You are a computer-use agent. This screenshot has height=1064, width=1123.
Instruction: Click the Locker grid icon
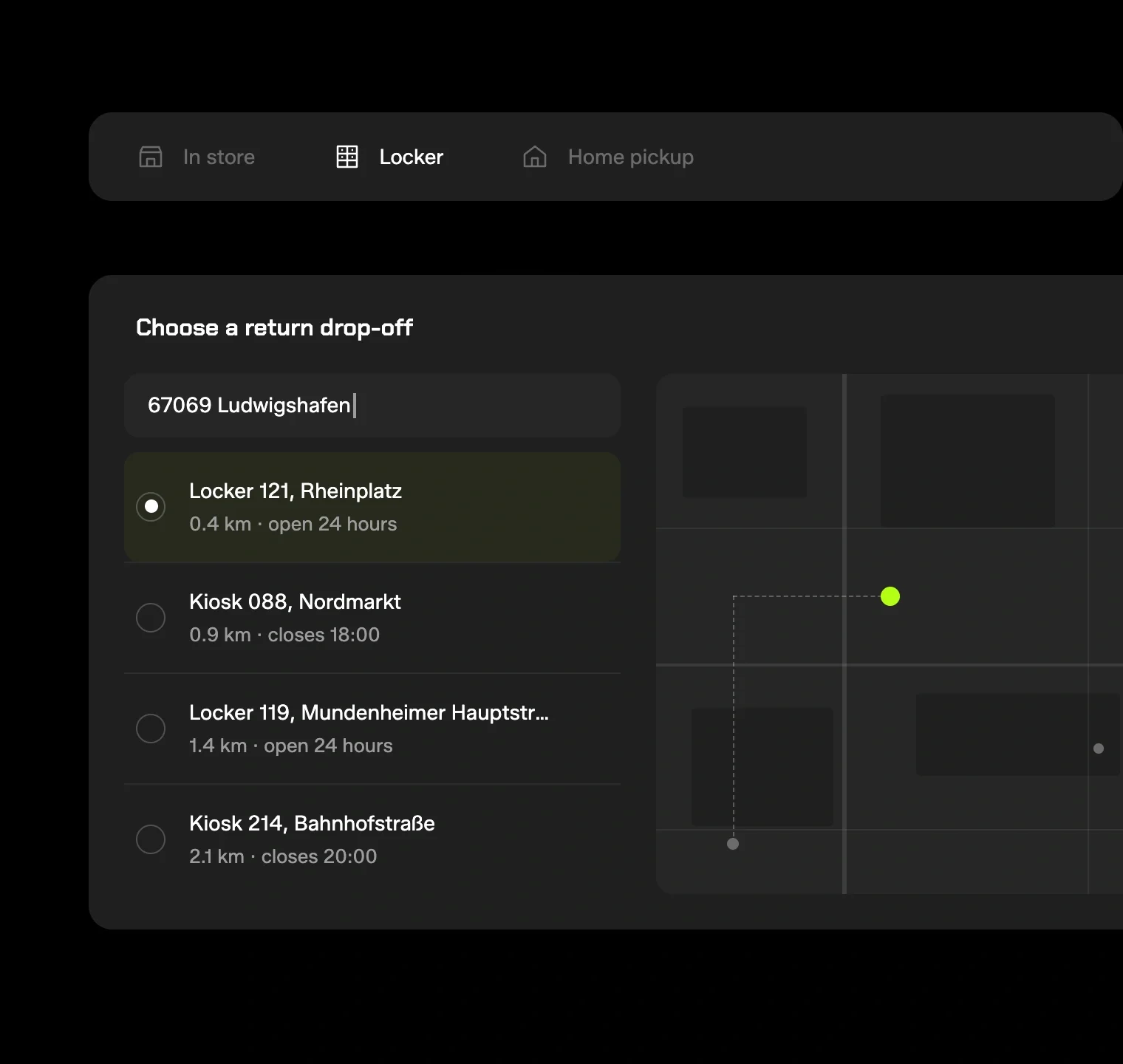click(347, 157)
